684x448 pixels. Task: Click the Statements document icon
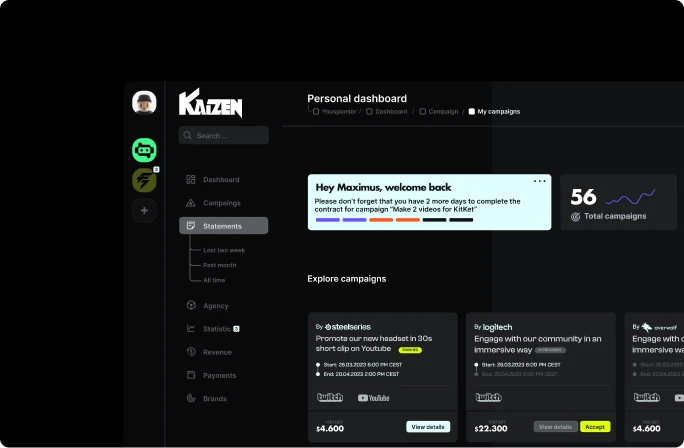[x=191, y=226]
